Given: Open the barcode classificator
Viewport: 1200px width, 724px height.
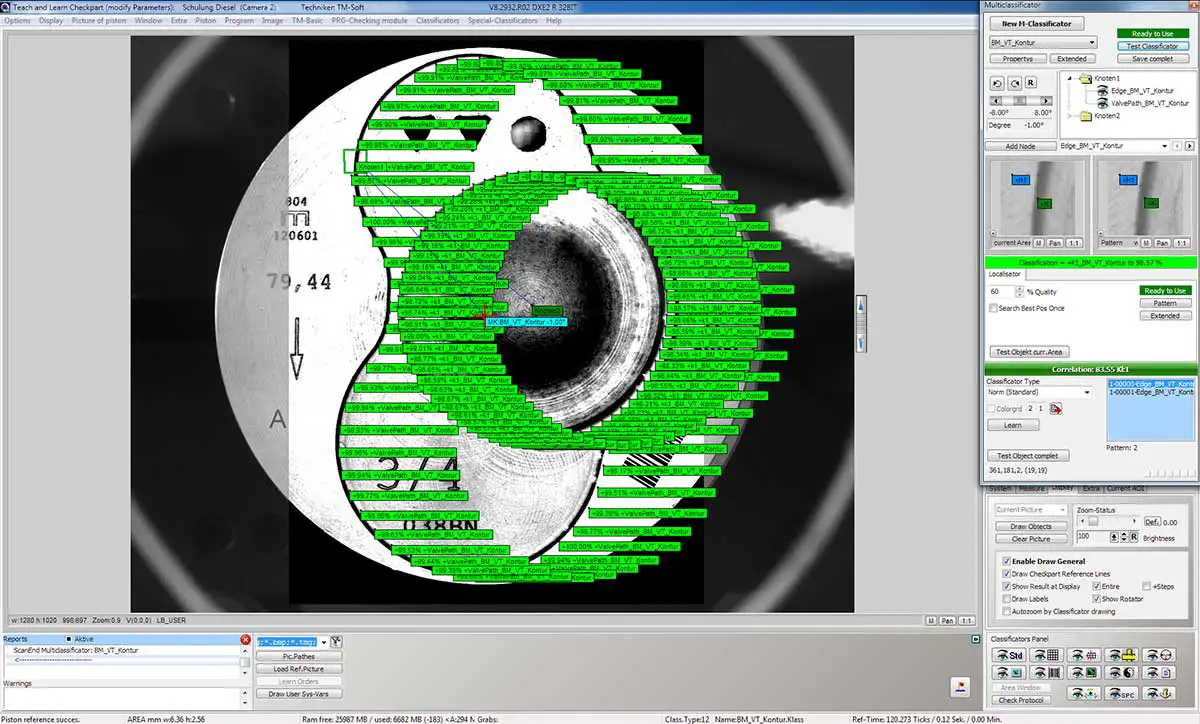Looking at the screenshot, I should coord(1046,673).
